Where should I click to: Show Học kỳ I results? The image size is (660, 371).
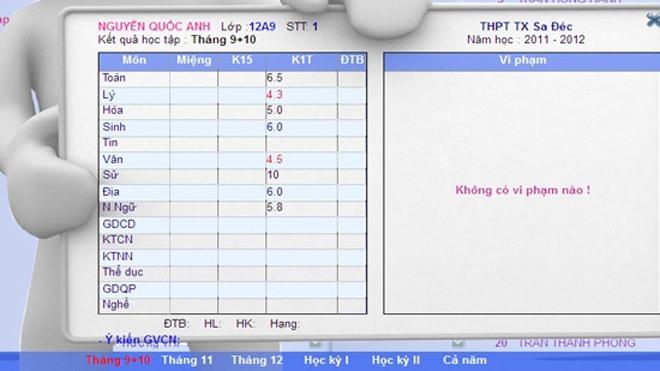(x=326, y=360)
